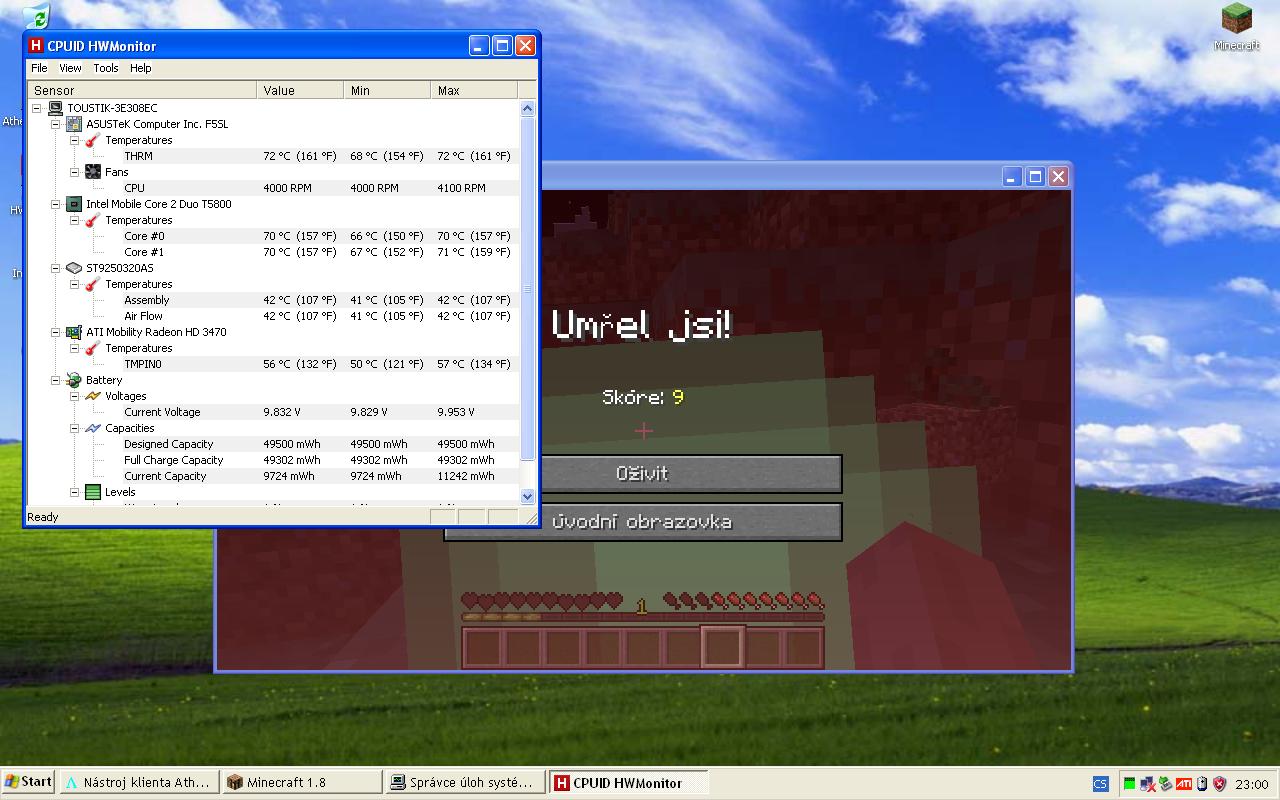Click the red security shield tray icon
The height and width of the screenshot is (800, 1280).
pyautogui.click(x=1220, y=784)
